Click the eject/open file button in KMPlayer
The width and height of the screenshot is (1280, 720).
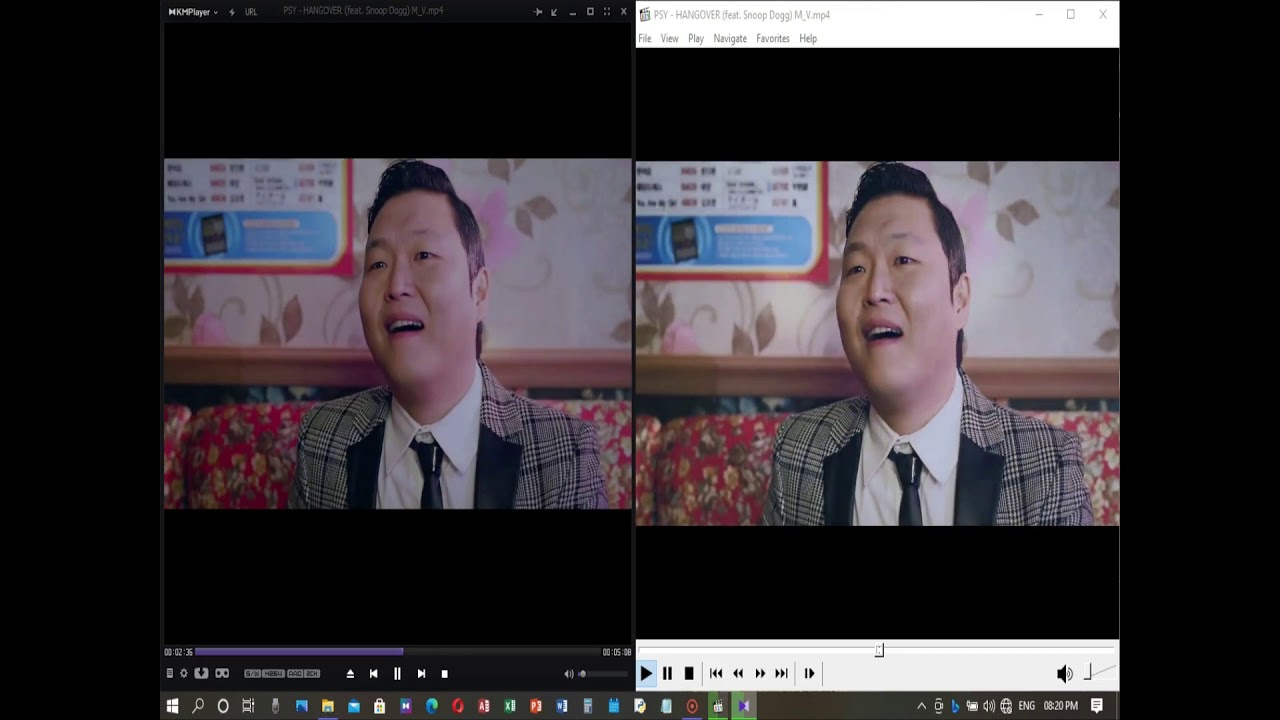click(x=350, y=674)
